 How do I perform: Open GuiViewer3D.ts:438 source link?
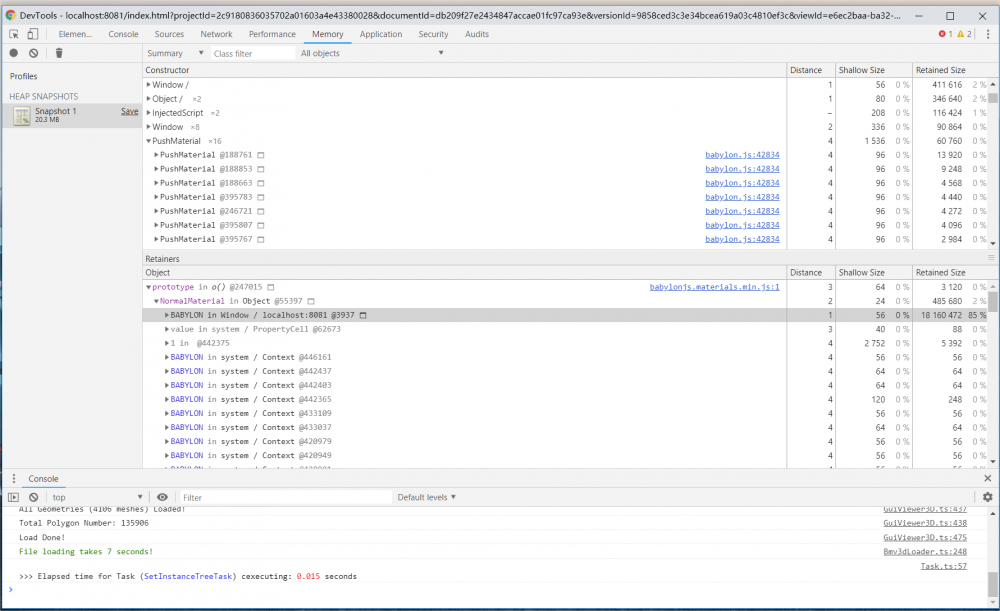pos(925,523)
